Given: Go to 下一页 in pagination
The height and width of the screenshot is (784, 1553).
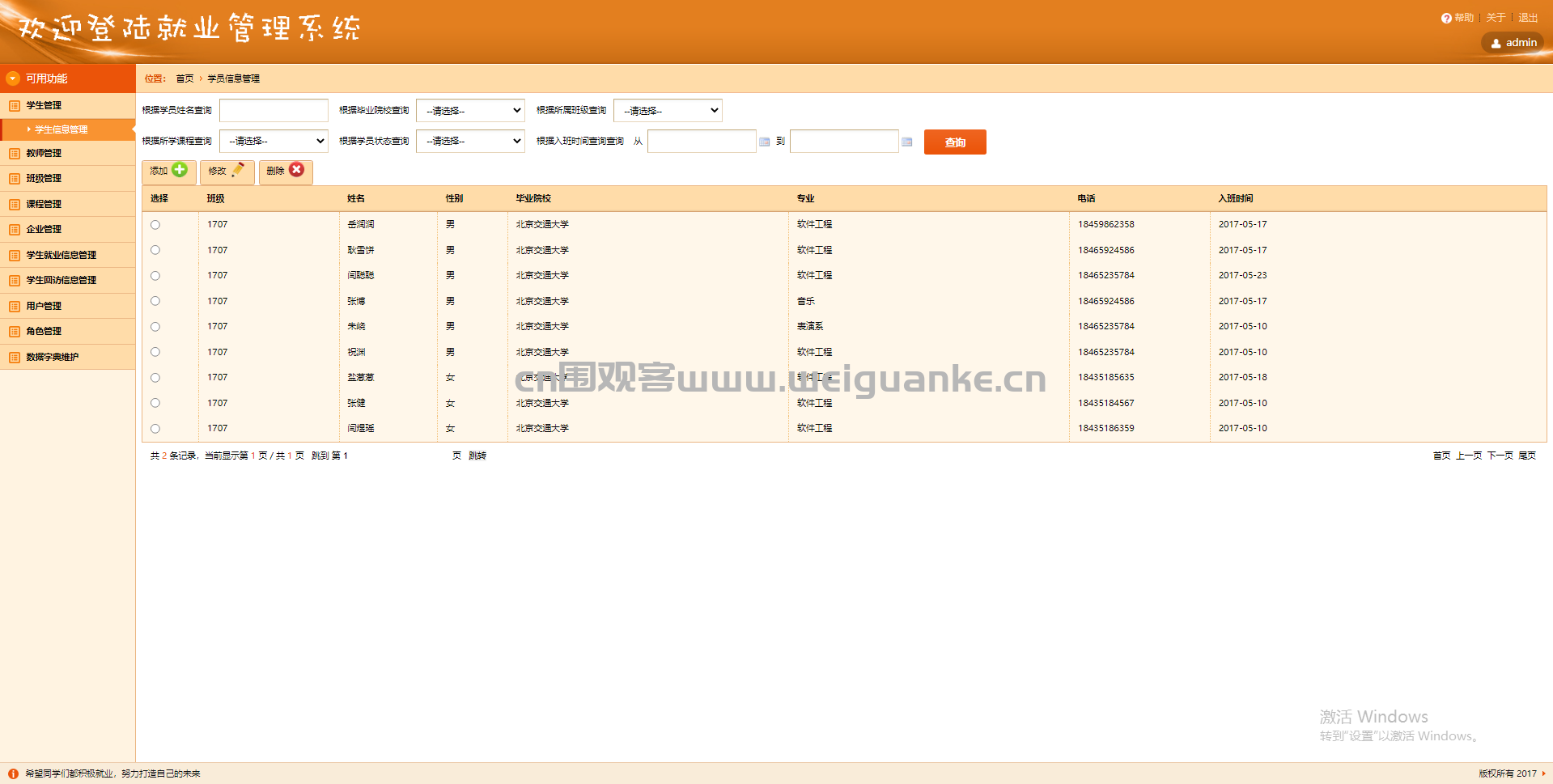Looking at the screenshot, I should click(x=1500, y=456).
